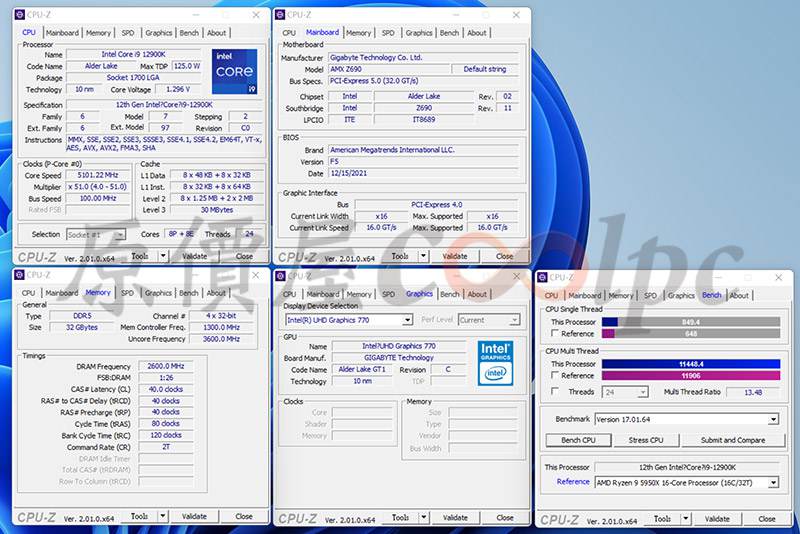Click the Stress CPU button
Screen dimensions: 800x534
coord(646,440)
